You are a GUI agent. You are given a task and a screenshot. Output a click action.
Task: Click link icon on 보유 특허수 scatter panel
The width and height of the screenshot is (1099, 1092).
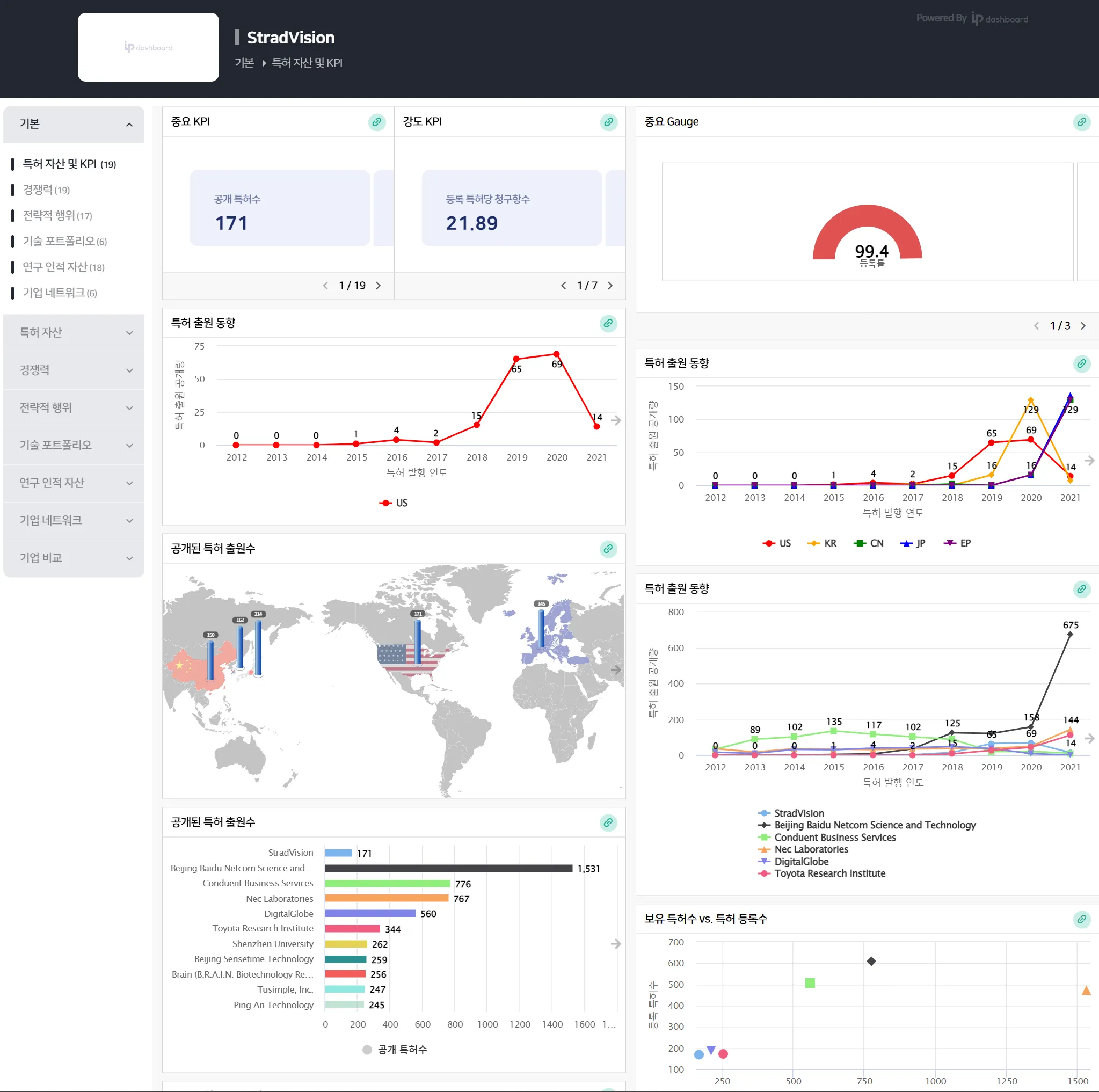pyautogui.click(x=1081, y=919)
